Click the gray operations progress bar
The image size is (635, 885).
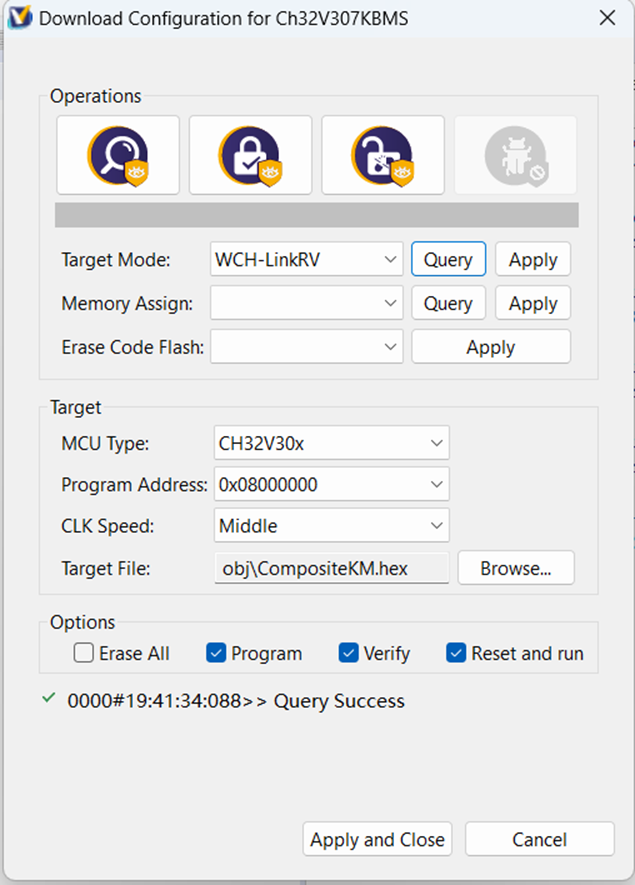tap(317, 214)
